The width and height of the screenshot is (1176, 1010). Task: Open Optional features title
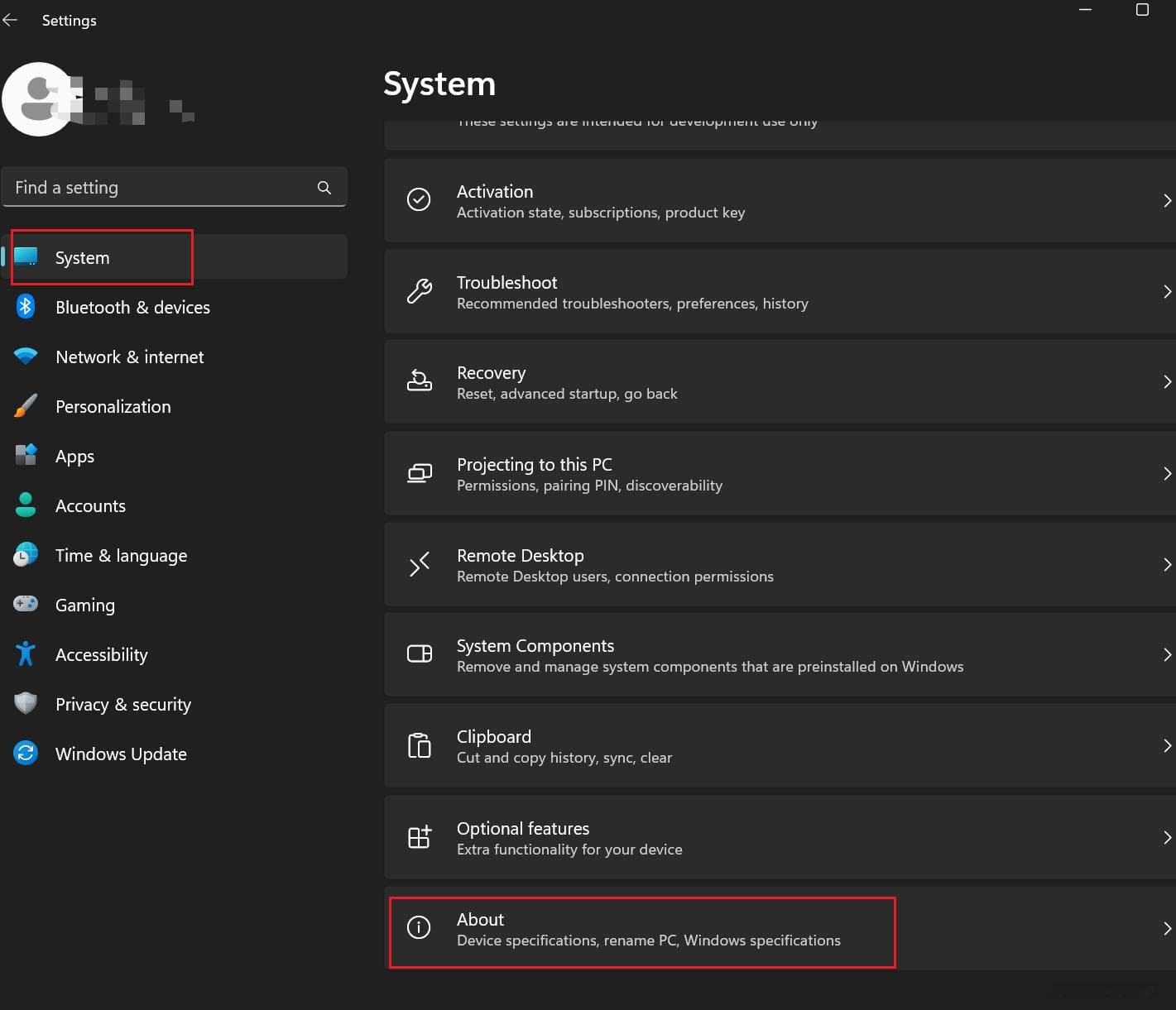[x=523, y=828]
